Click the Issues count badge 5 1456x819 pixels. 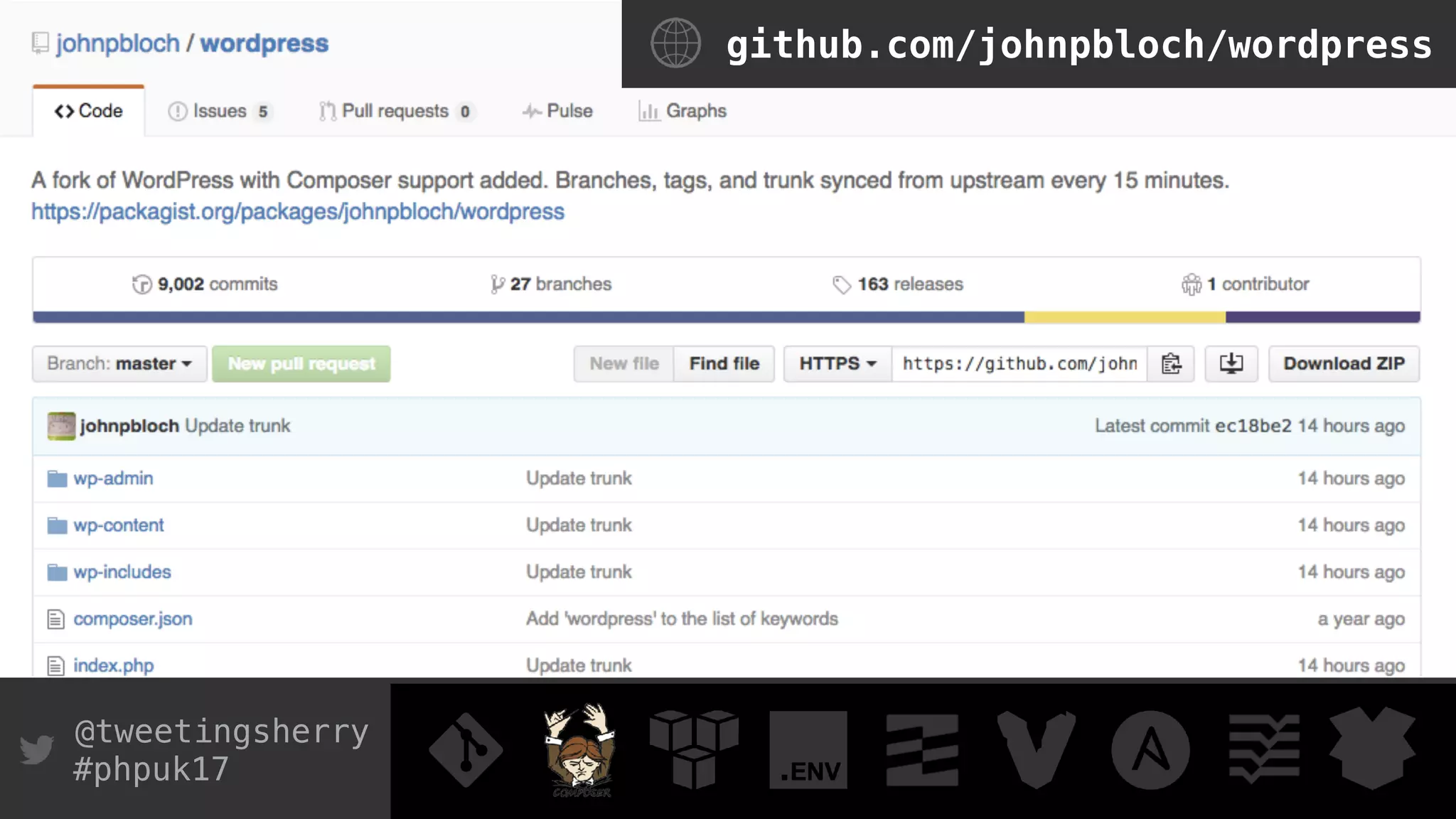pos(263,112)
